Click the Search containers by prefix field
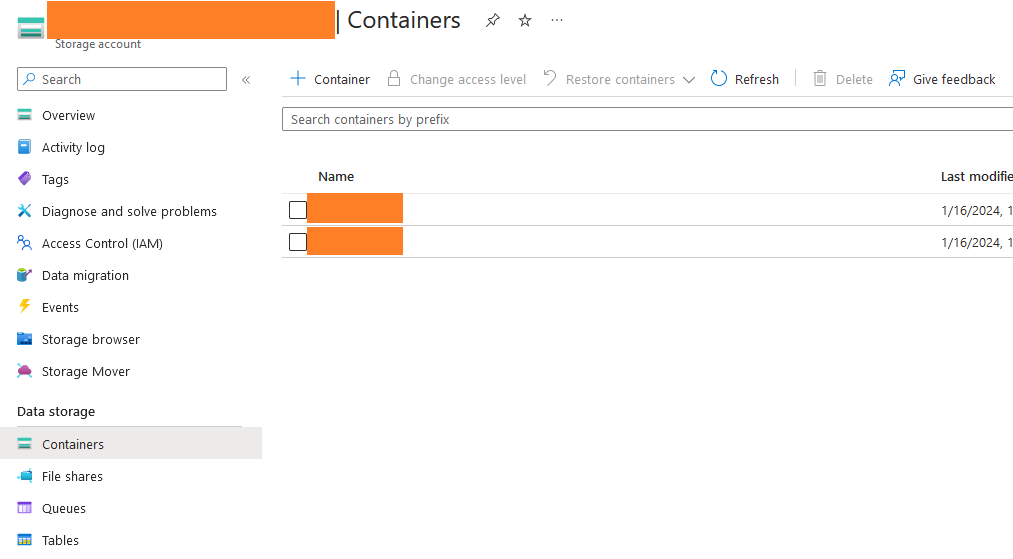The height and width of the screenshot is (559, 1013). click(x=647, y=120)
